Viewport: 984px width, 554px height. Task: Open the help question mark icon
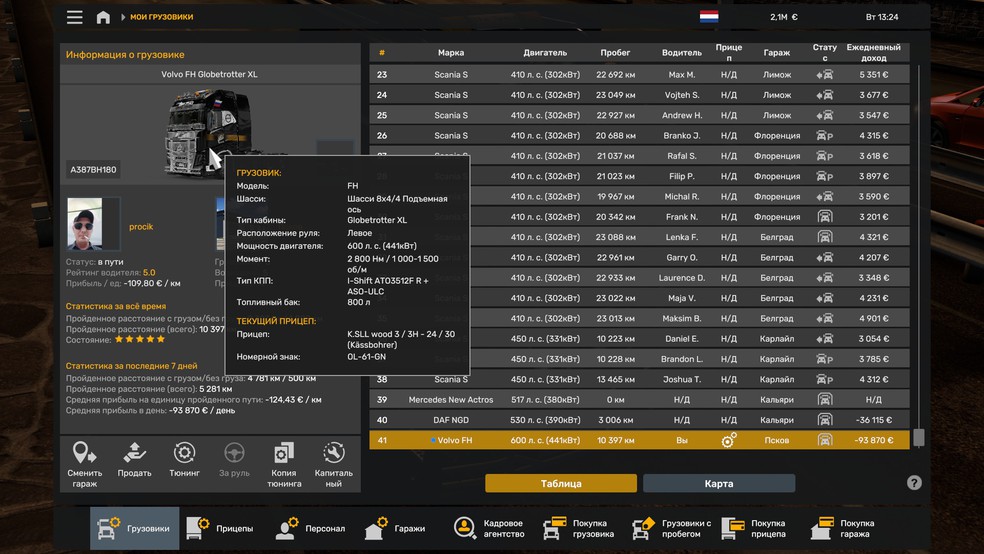(914, 482)
